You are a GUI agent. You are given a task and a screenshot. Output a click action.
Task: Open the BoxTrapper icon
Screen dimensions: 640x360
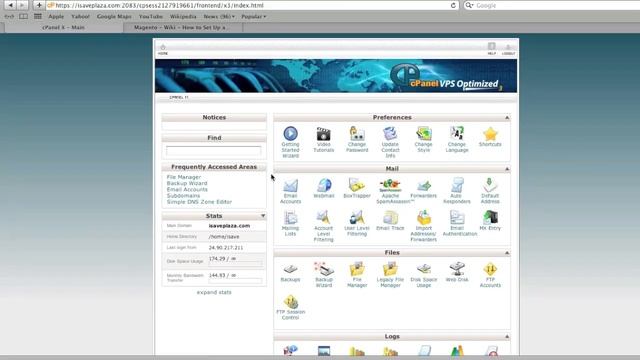(x=357, y=185)
